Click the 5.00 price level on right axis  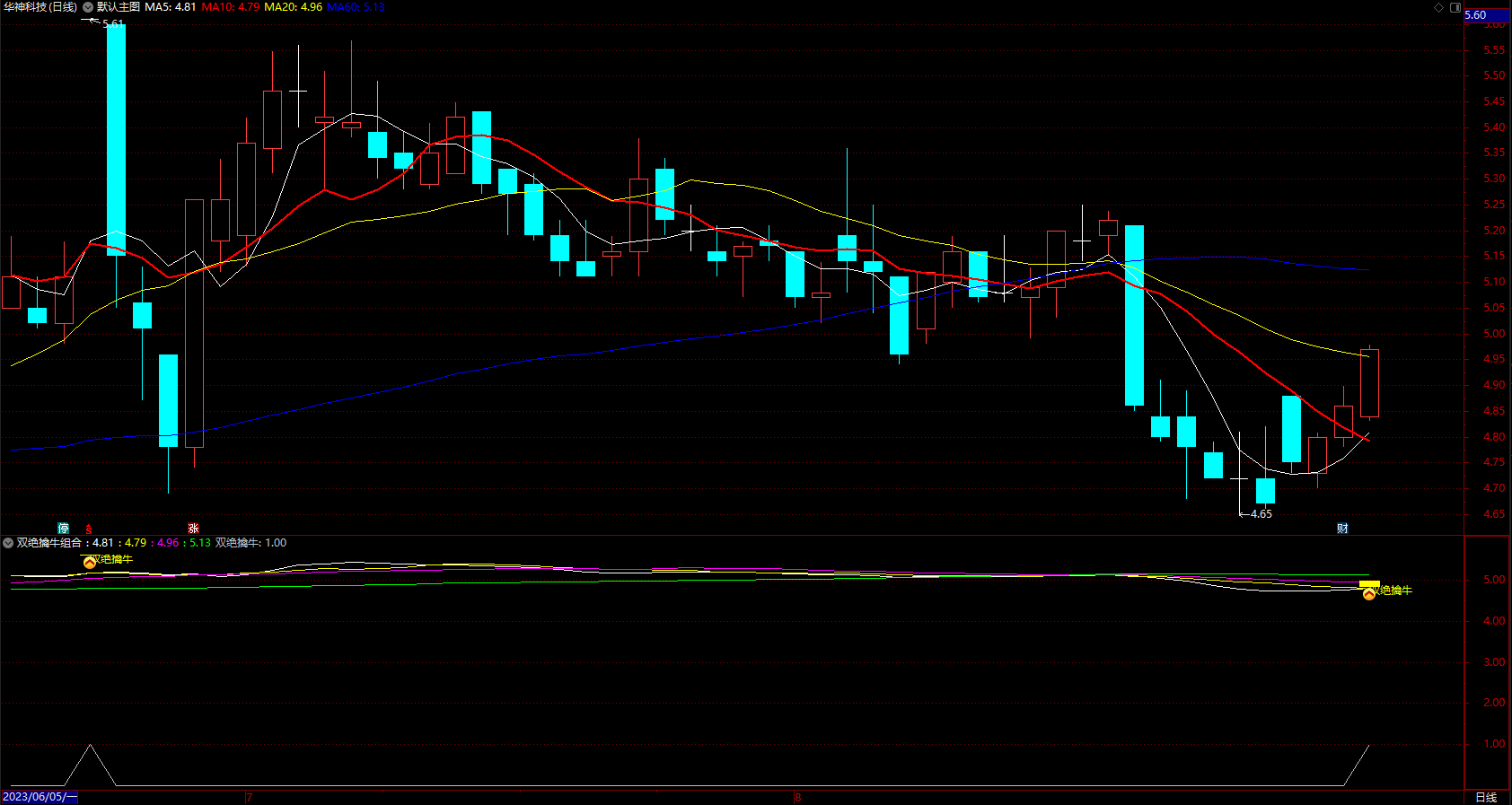1494,334
